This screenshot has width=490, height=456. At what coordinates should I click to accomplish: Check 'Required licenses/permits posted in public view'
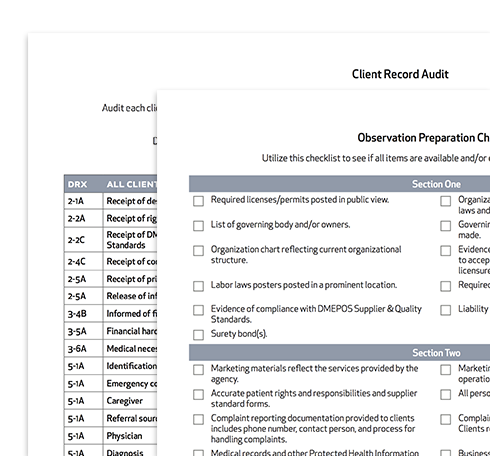tap(198, 201)
